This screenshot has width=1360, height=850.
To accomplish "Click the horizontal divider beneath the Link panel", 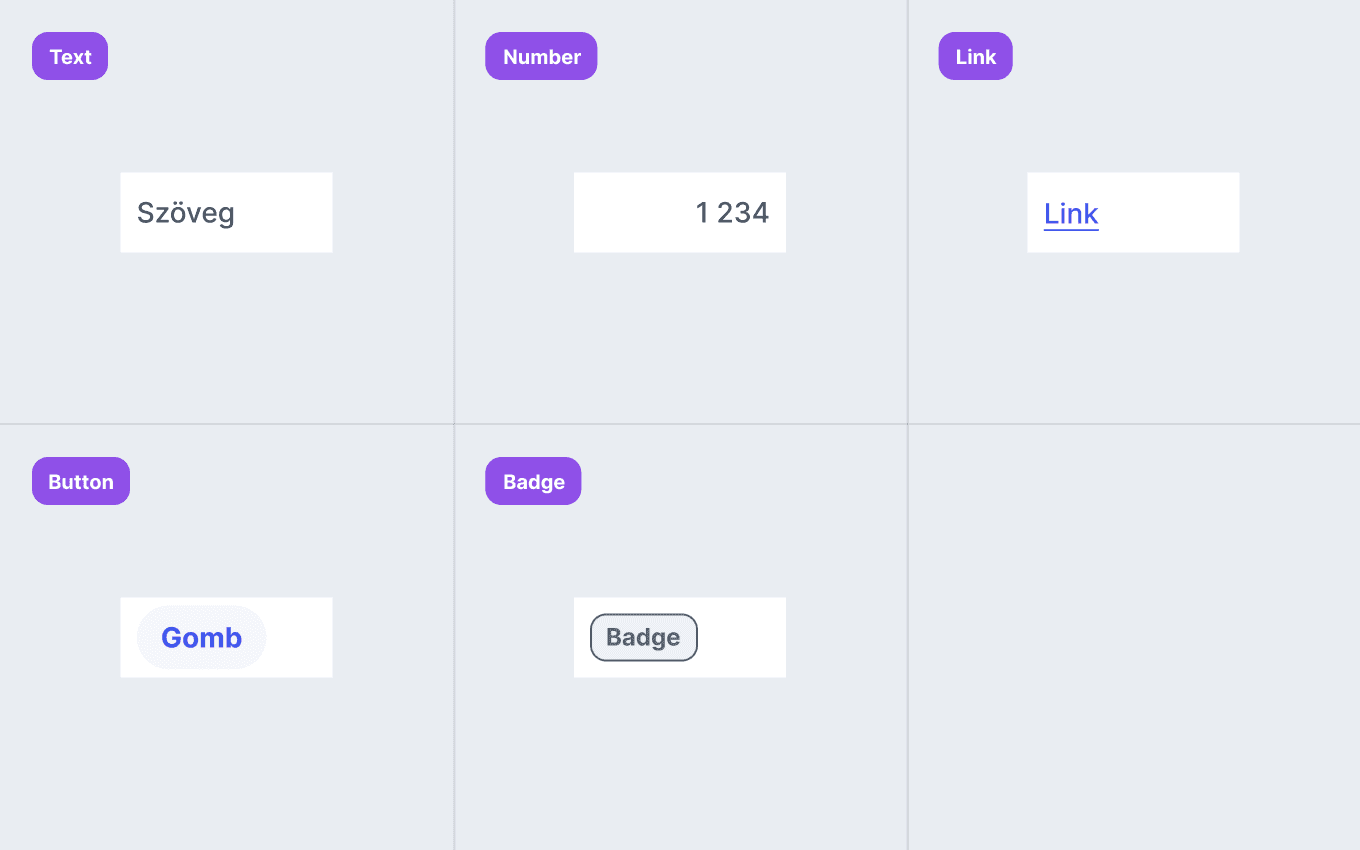I will (x=1134, y=424).
